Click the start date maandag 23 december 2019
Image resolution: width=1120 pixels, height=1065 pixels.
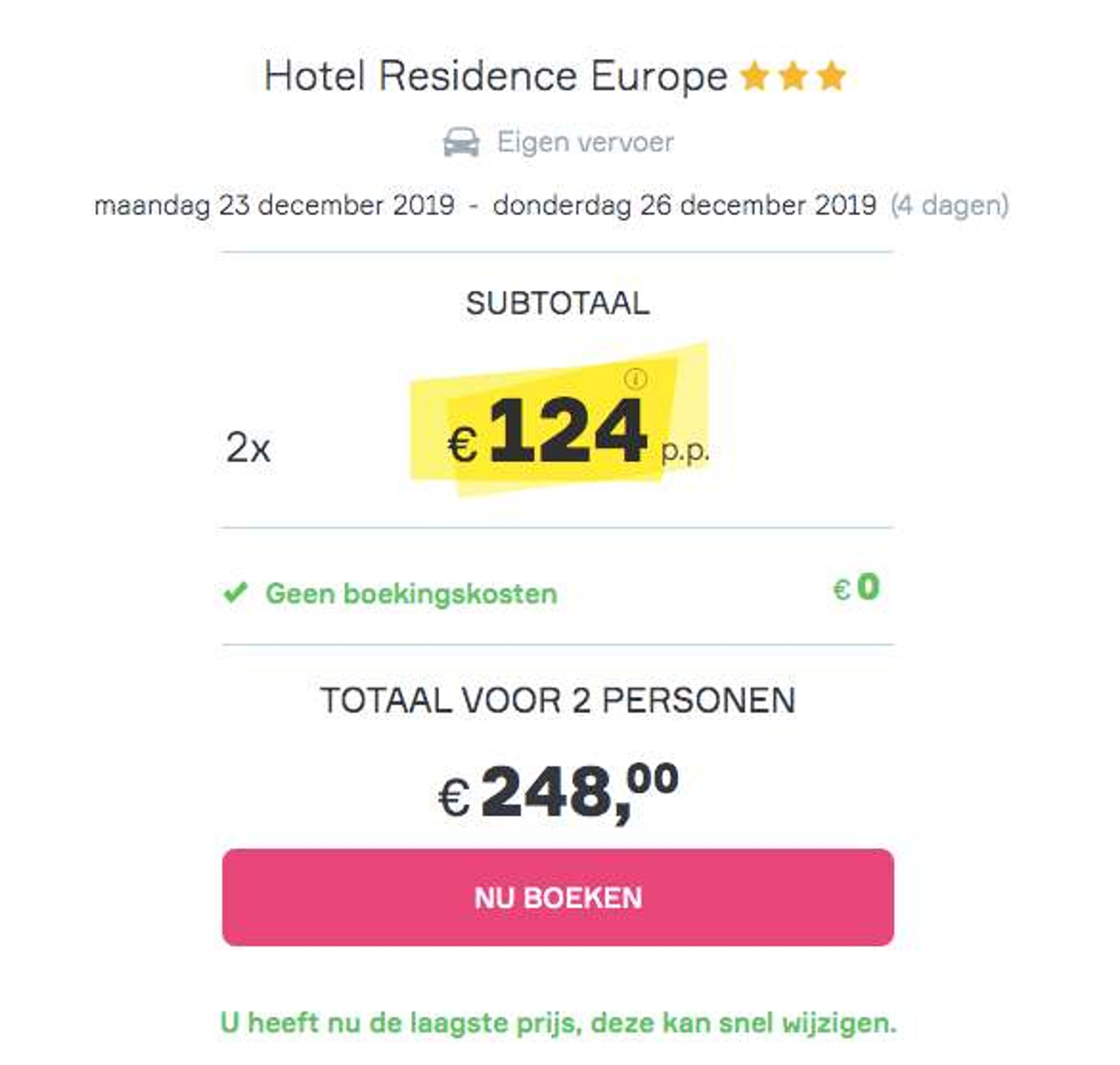275,205
